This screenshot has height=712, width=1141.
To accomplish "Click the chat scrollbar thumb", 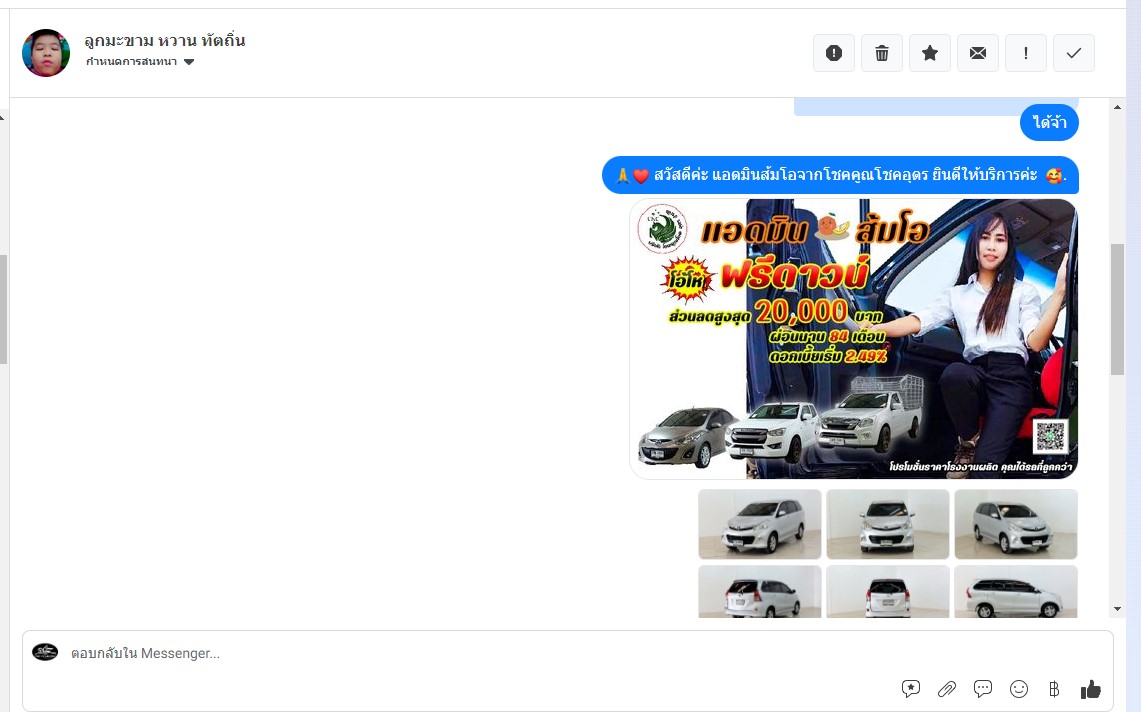I will (1117, 309).
